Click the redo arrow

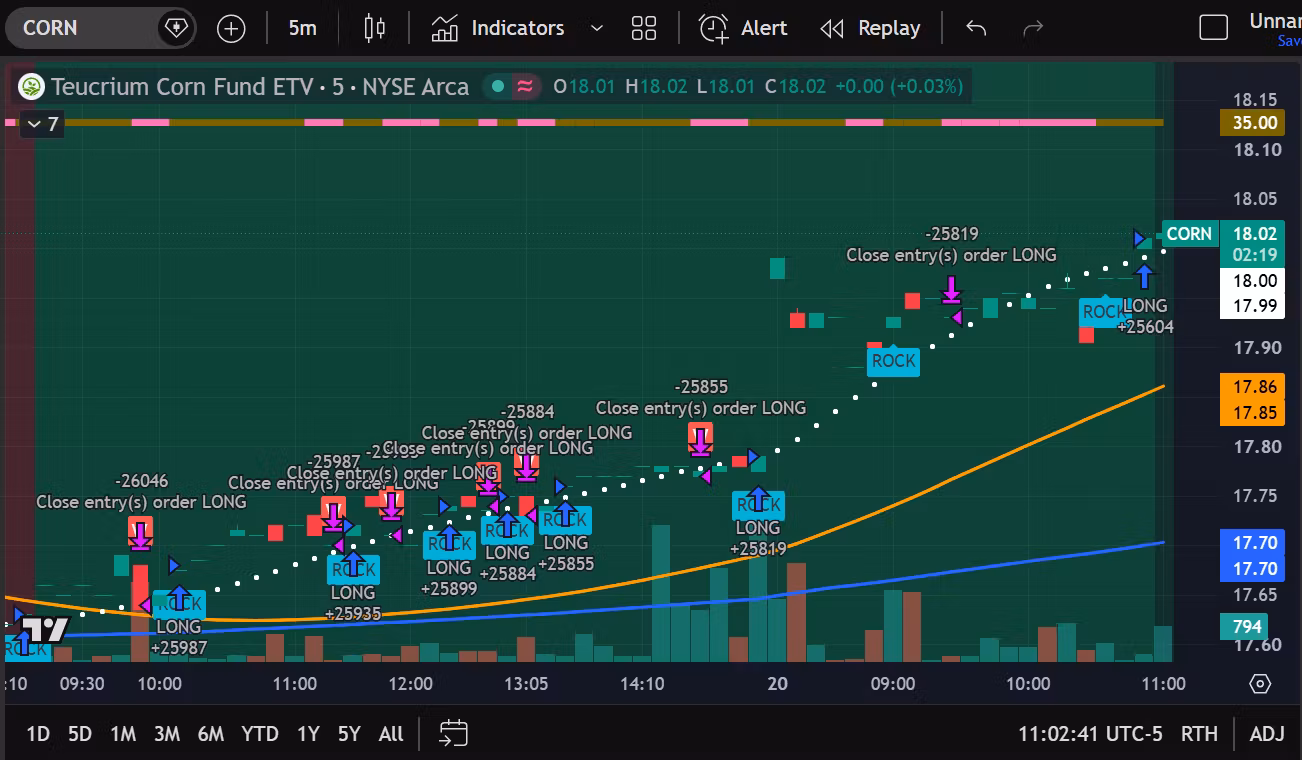(1033, 28)
